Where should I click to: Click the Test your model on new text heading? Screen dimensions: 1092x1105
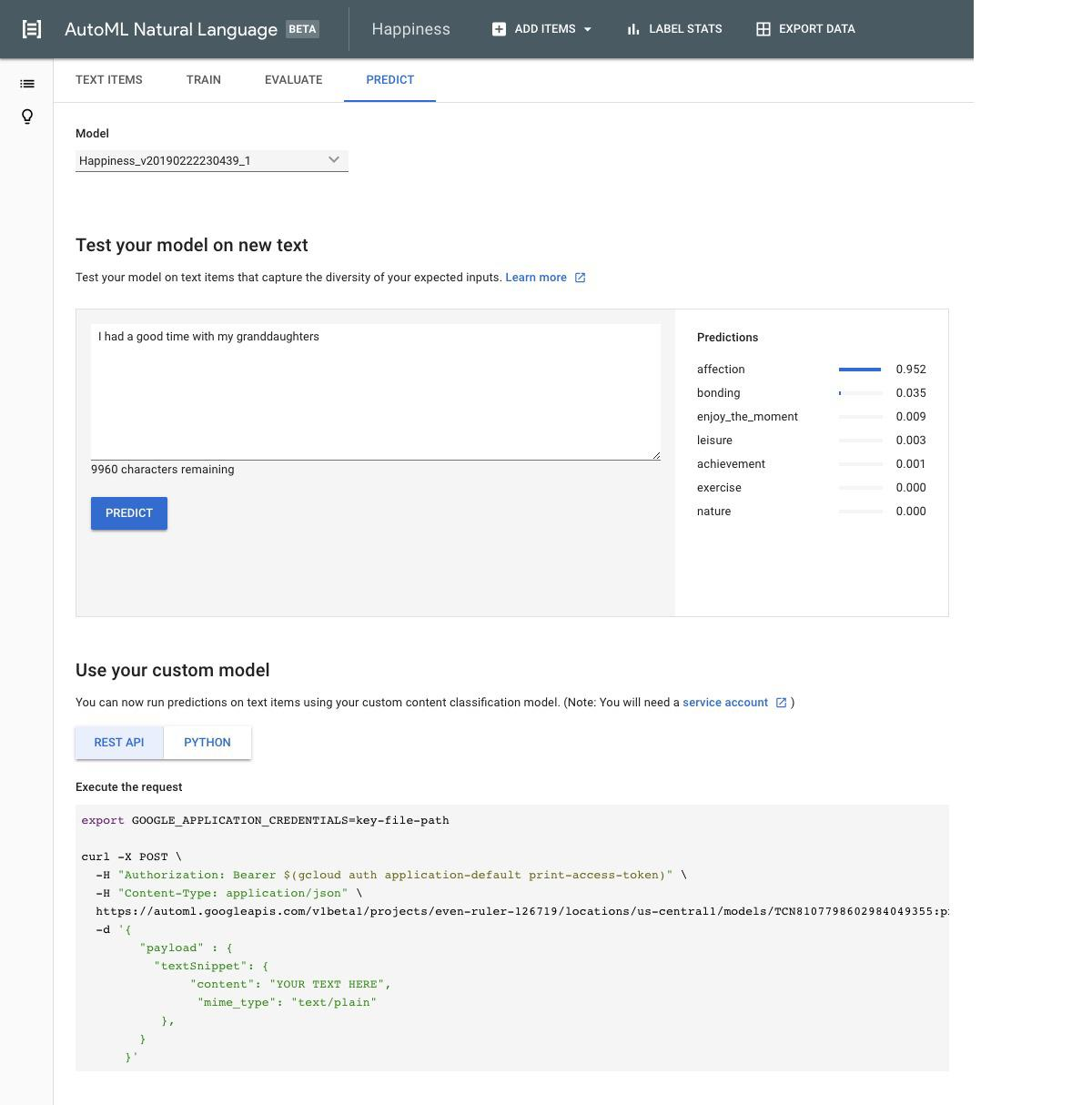(x=192, y=245)
